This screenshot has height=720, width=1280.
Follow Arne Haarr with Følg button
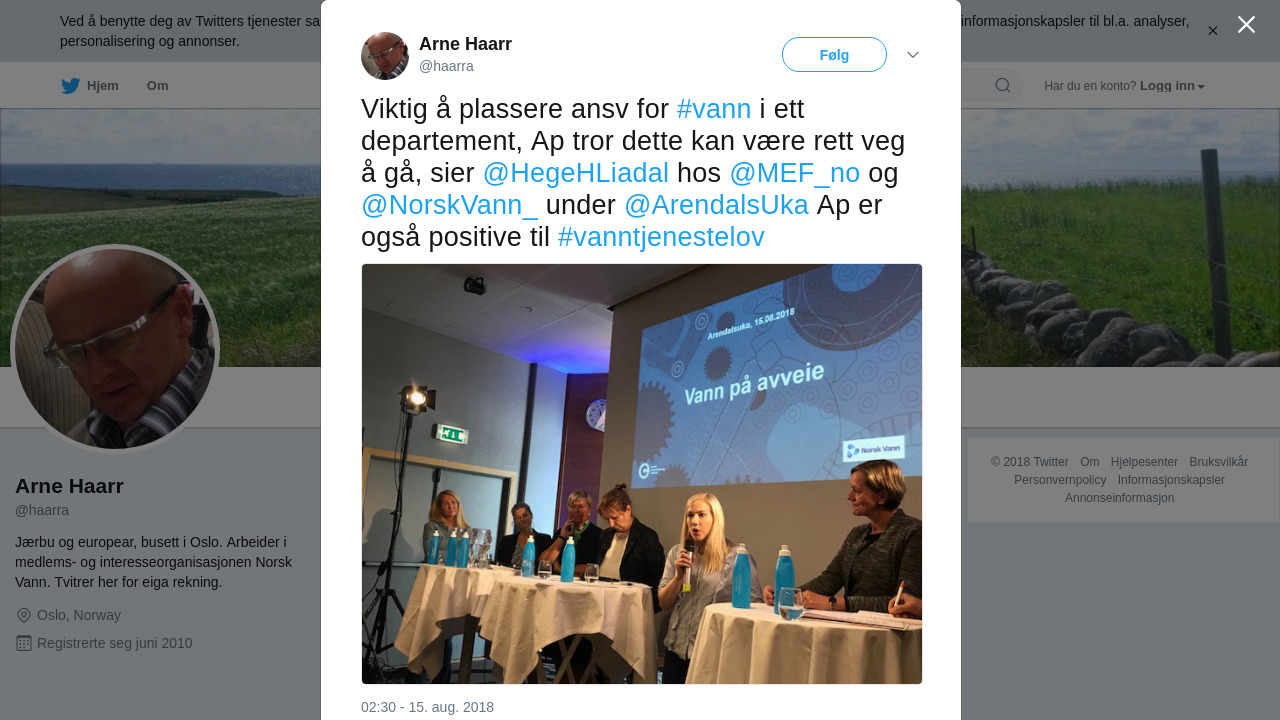tap(834, 55)
